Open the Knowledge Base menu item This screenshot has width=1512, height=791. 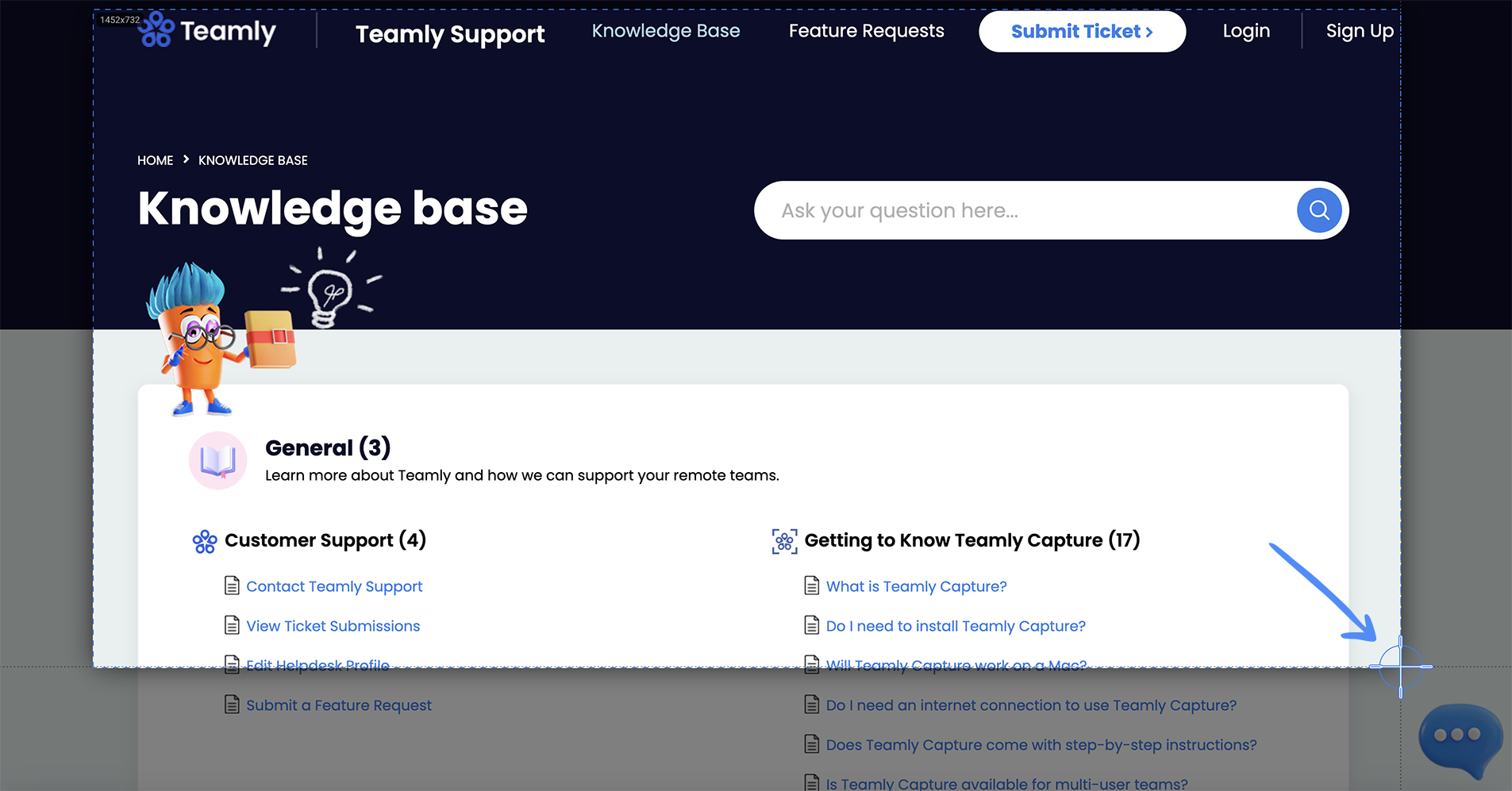click(x=666, y=31)
